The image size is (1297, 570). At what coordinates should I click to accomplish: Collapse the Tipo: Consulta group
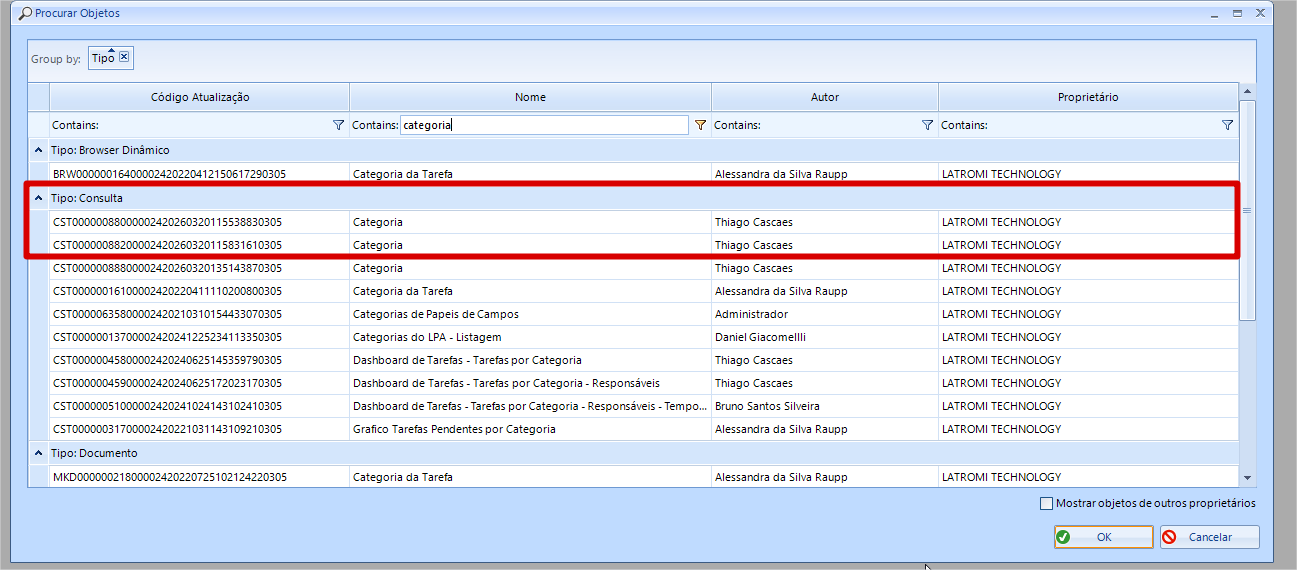point(38,198)
